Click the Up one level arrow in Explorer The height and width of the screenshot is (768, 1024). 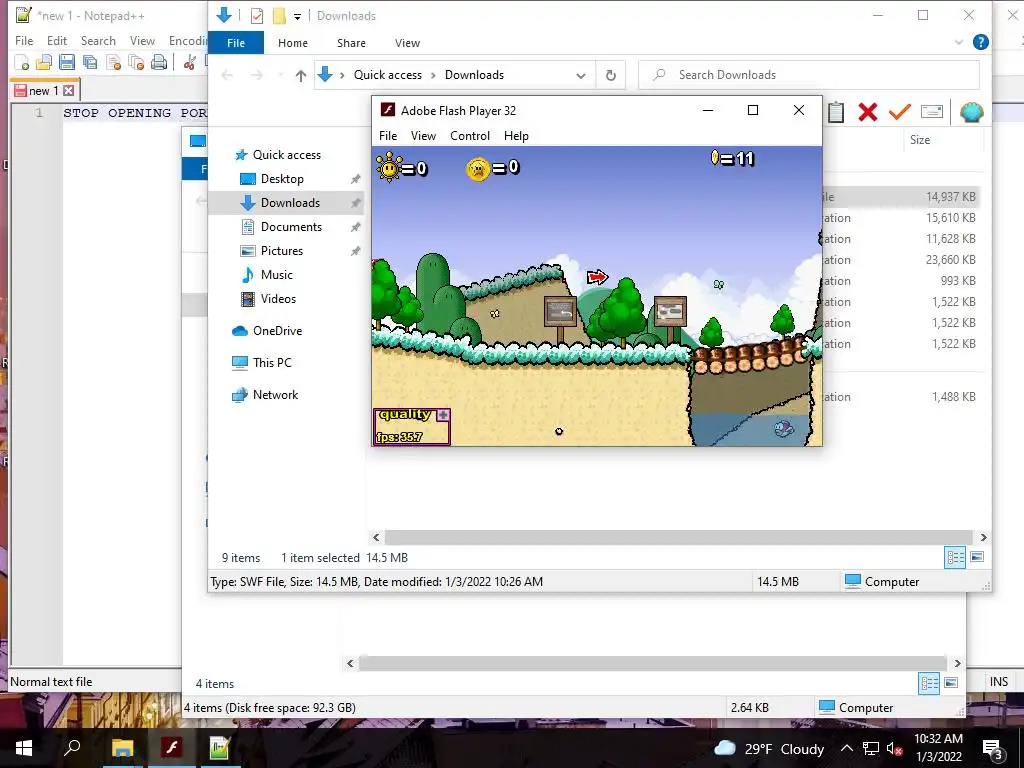(300, 75)
